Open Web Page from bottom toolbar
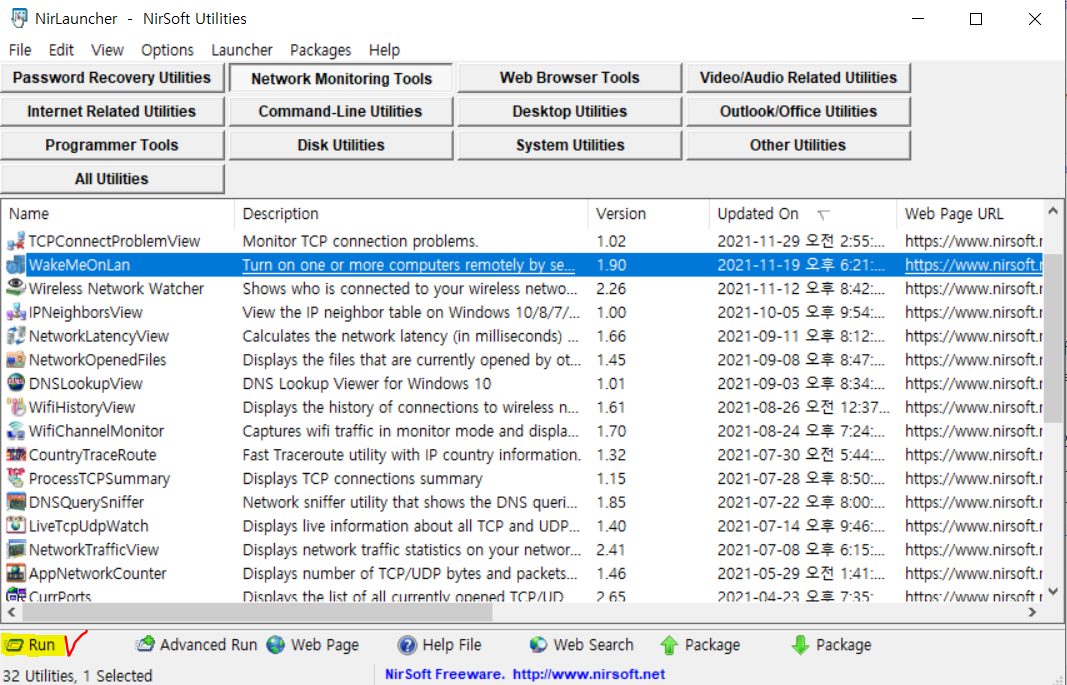The width and height of the screenshot is (1067, 685). (313, 645)
